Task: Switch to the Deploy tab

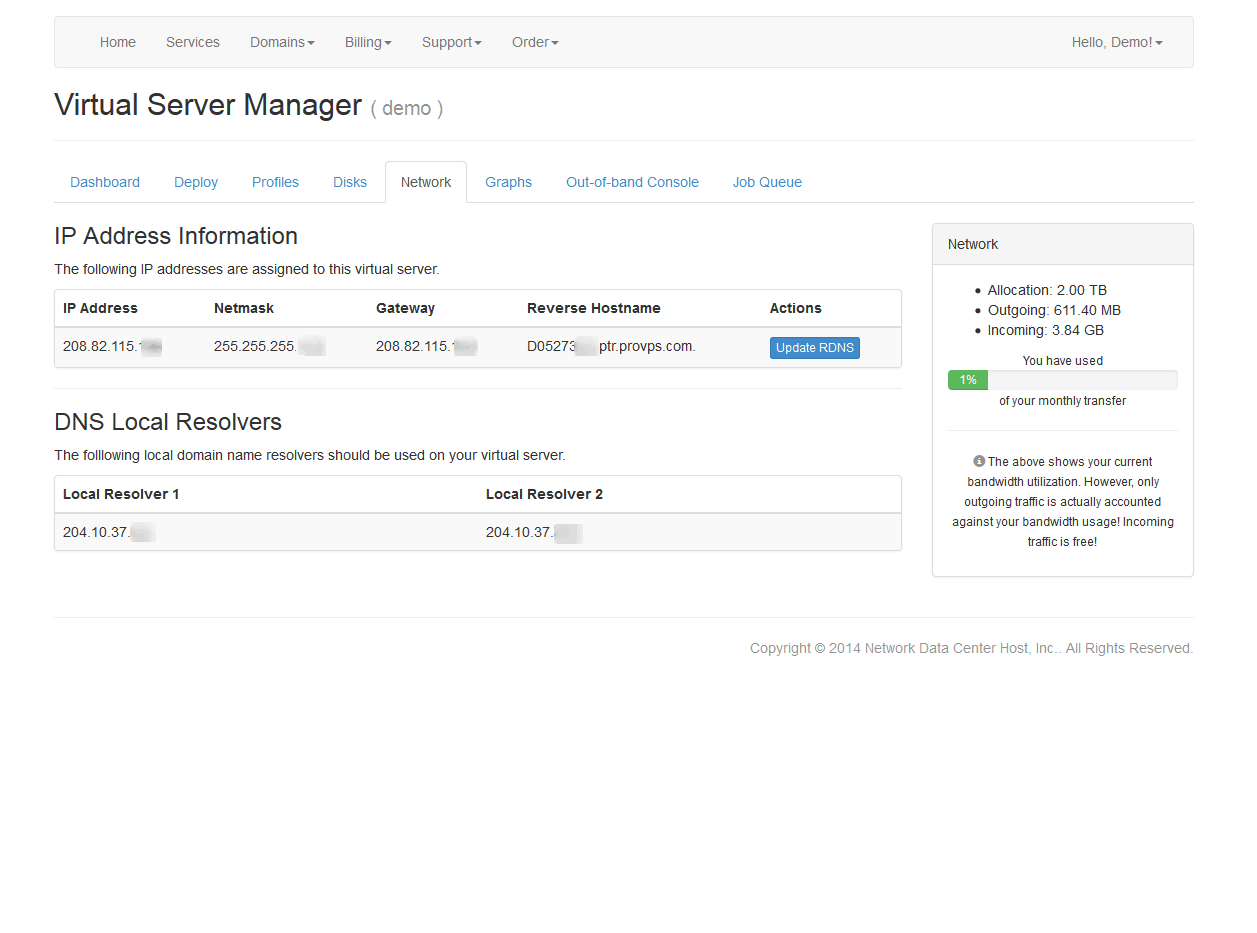Action: pyautogui.click(x=196, y=182)
